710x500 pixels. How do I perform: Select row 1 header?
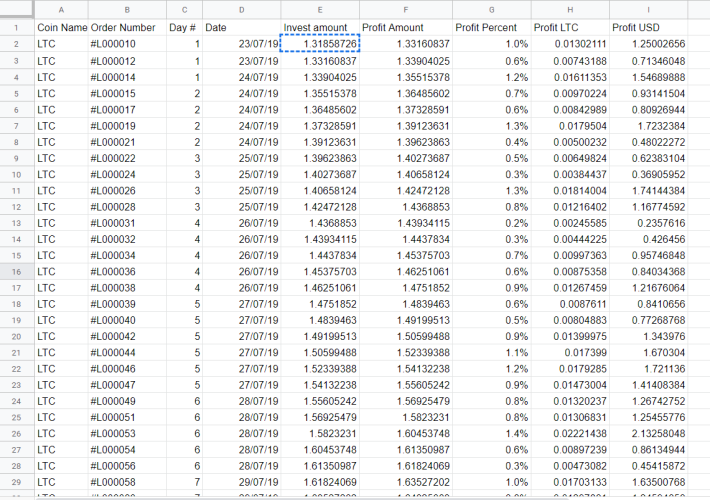coord(17,28)
